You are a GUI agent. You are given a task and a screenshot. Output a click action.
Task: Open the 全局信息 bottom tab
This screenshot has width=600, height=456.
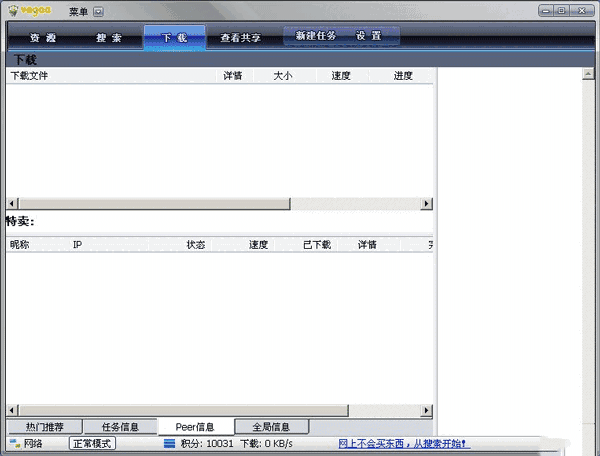click(271, 427)
